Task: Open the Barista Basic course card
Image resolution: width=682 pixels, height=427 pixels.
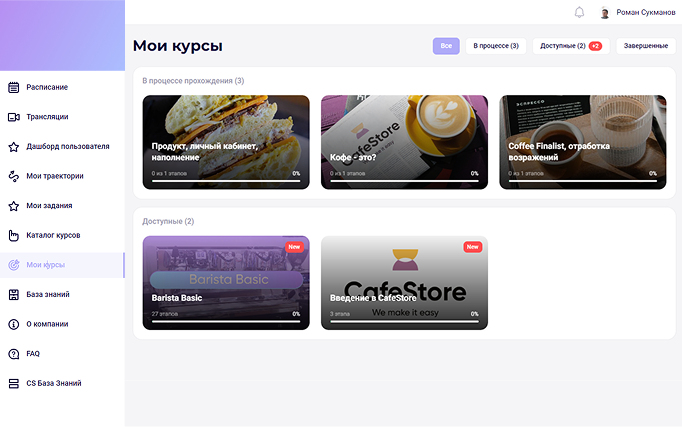Action: 226,283
